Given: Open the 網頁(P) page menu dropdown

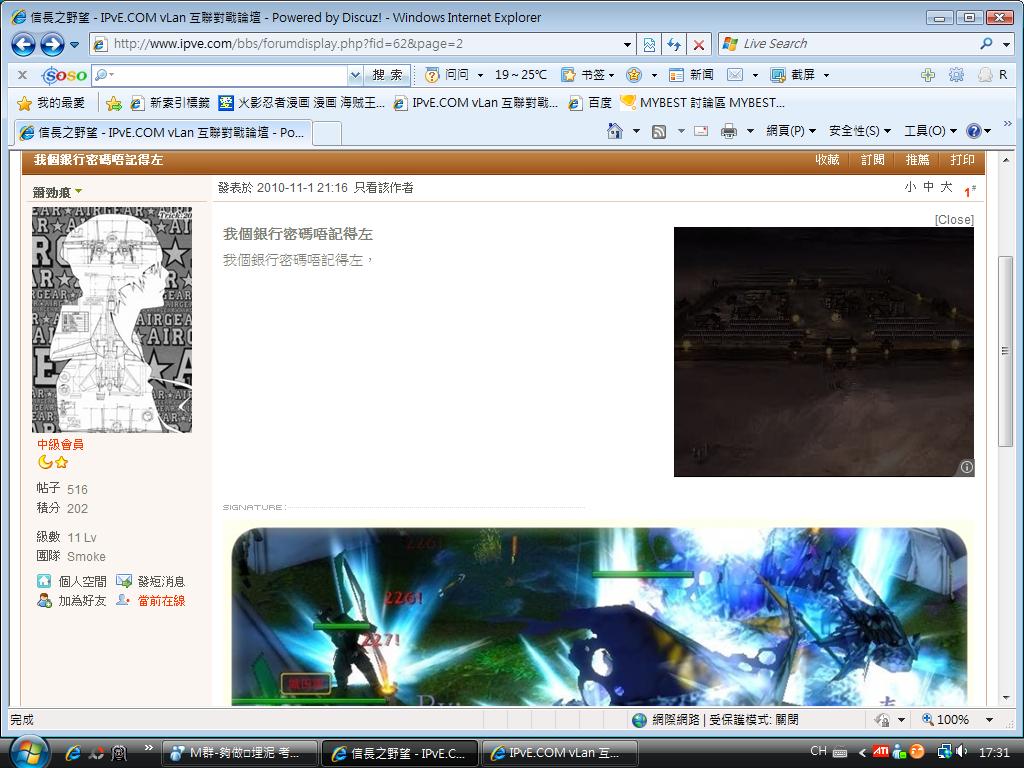Looking at the screenshot, I should [x=791, y=131].
